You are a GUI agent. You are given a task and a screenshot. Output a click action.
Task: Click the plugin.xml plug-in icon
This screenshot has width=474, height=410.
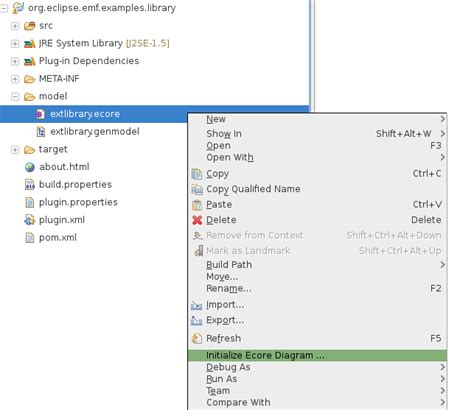29,220
